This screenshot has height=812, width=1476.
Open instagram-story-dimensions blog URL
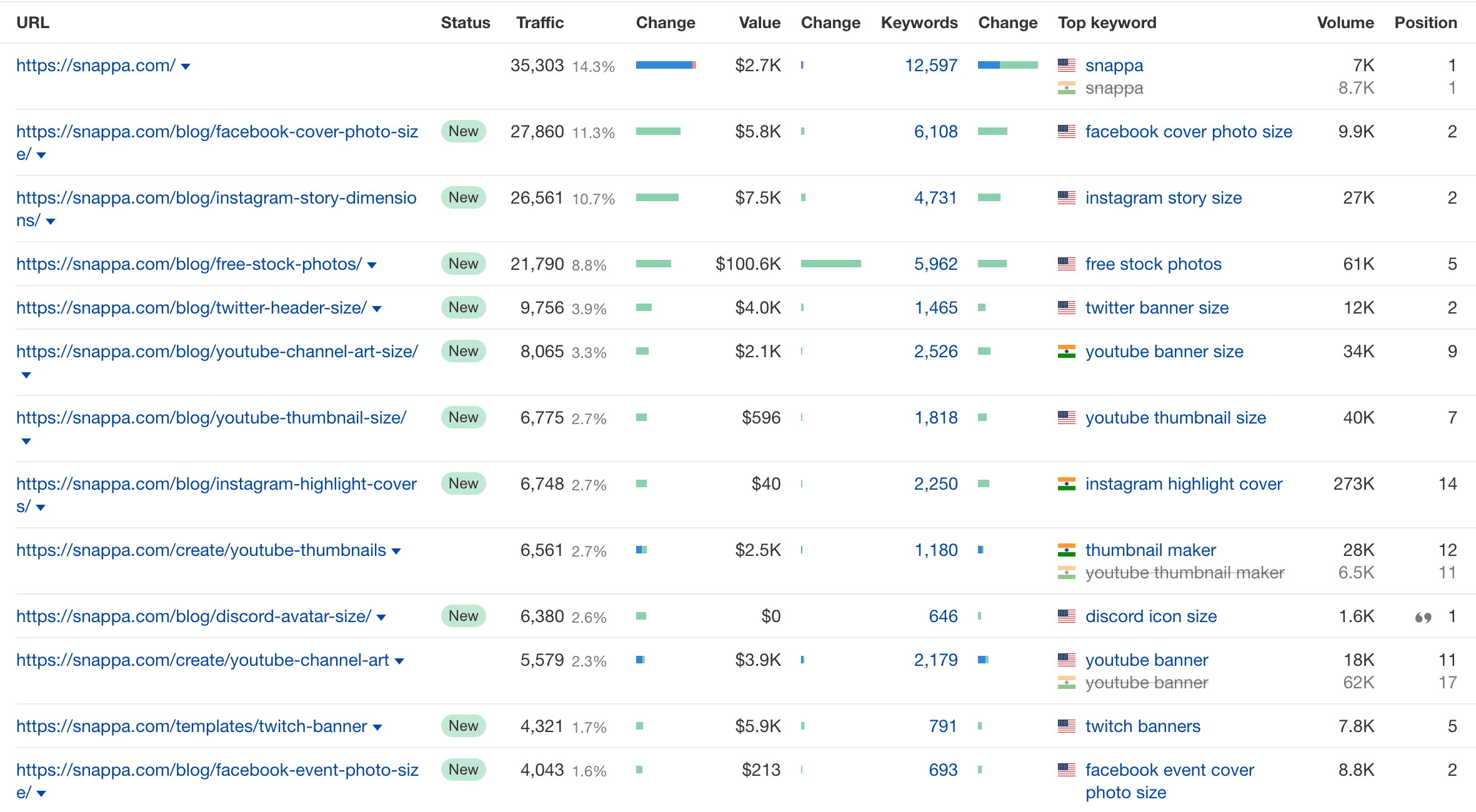pyautogui.click(x=216, y=209)
